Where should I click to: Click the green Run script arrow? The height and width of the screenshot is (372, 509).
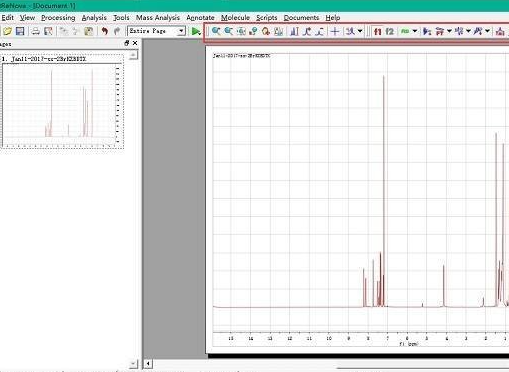pos(196,31)
